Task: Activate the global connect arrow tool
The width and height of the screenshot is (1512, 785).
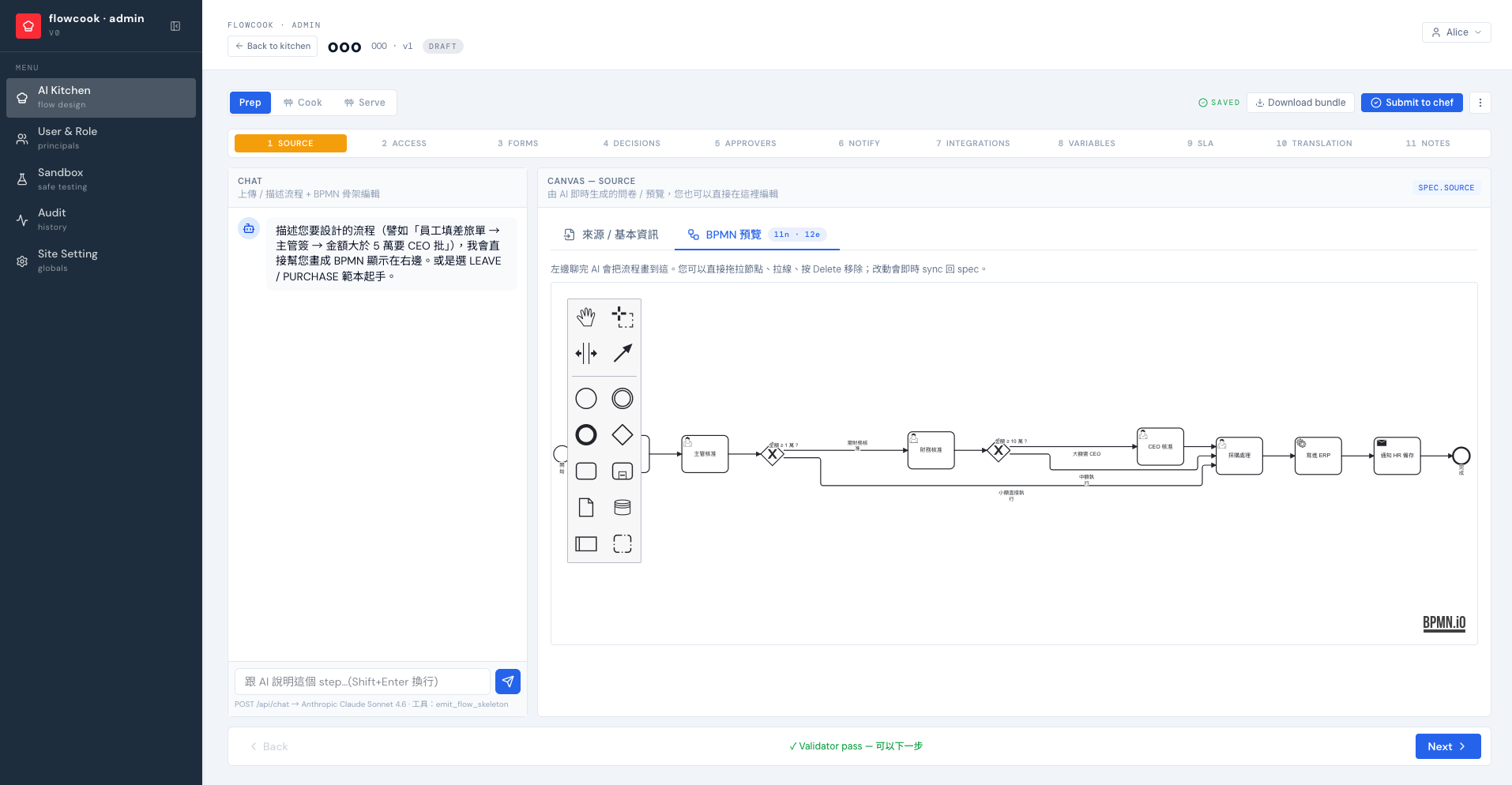Action: pyautogui.click(x=622, y=353)
